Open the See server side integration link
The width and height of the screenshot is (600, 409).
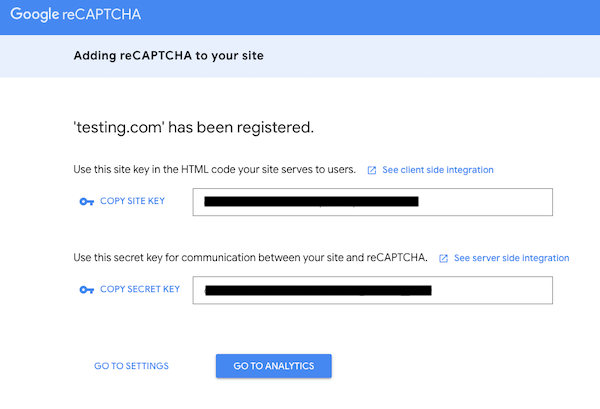pyautogui.click(x=511, y=258)
